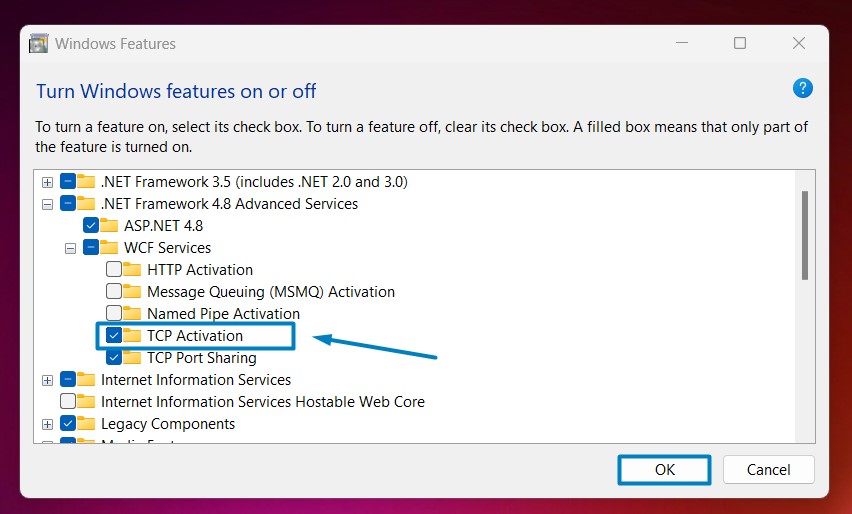Image resolution: width=852 pixels, height=514 pixels.
Task: Click the .NET Framework 4.8 Advanced Services folder icon
Action: pyautogui.click(x=86, y=203)
